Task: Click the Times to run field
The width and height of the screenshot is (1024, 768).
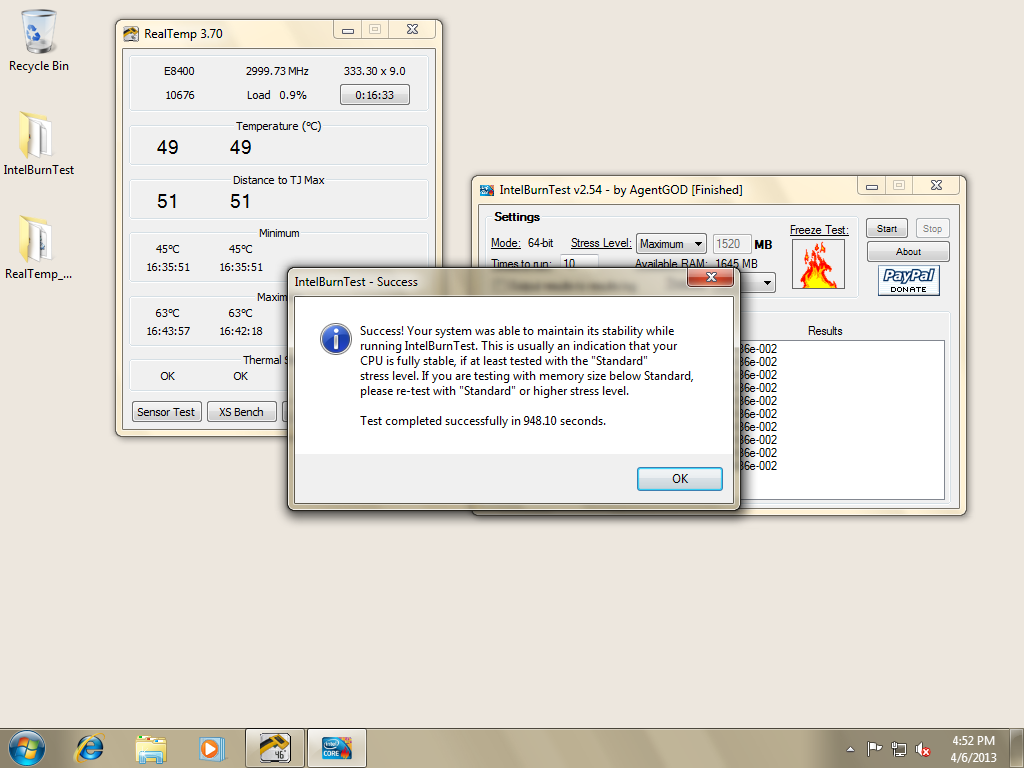Action: [579, 263]
